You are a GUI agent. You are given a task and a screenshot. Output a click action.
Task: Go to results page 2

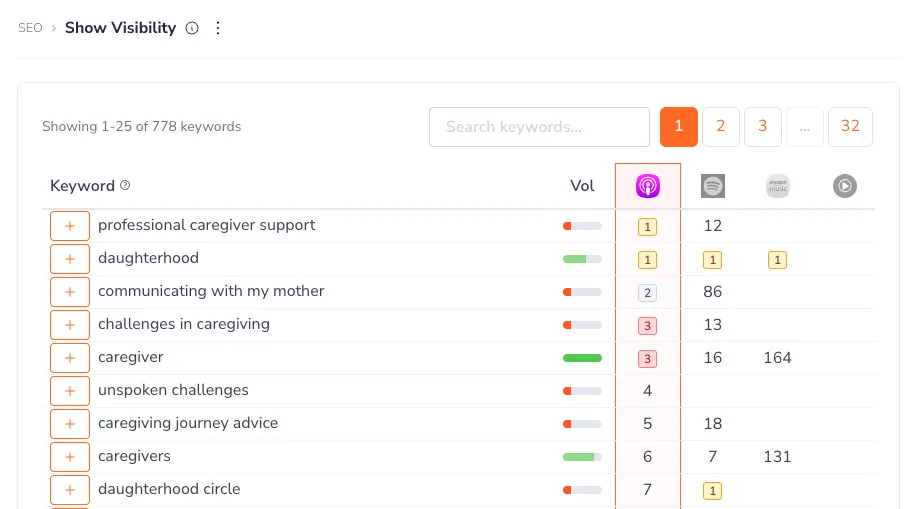pos(721,127)
